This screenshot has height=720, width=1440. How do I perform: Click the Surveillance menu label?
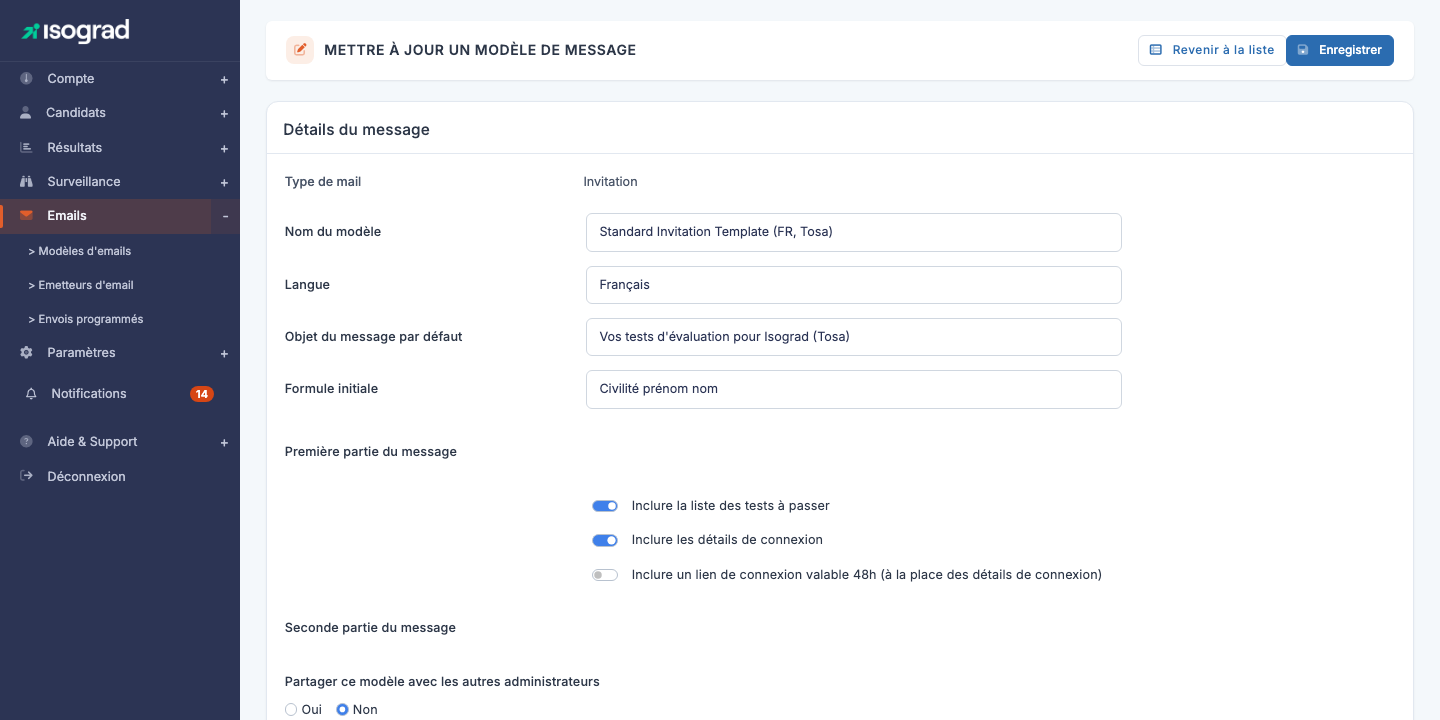(84, 182)
